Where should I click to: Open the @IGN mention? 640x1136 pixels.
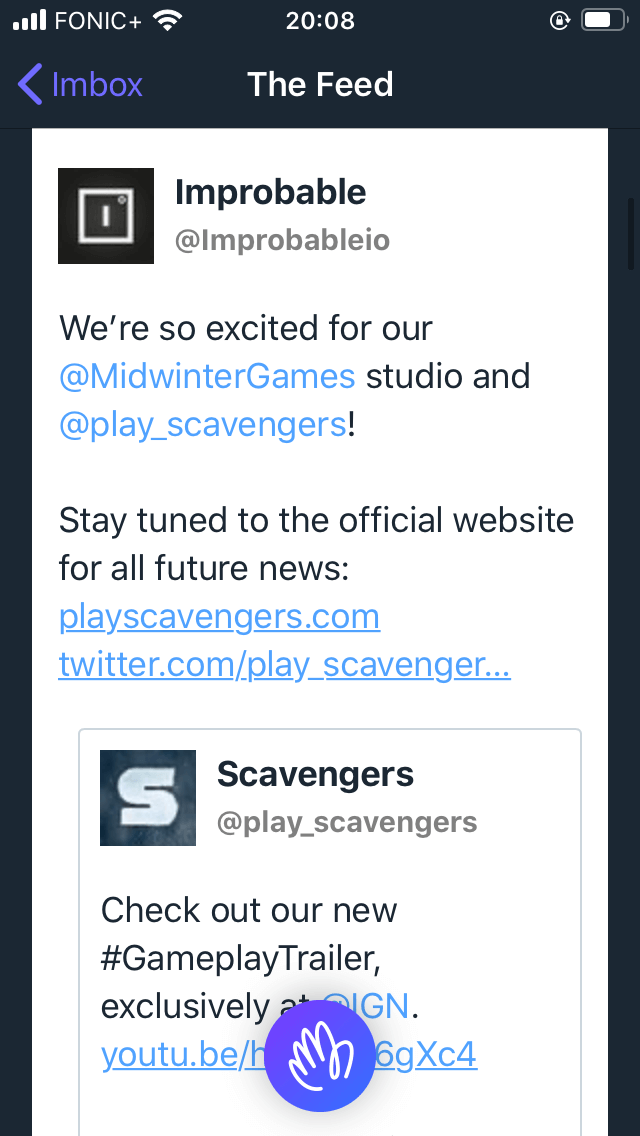point(365,1006)
